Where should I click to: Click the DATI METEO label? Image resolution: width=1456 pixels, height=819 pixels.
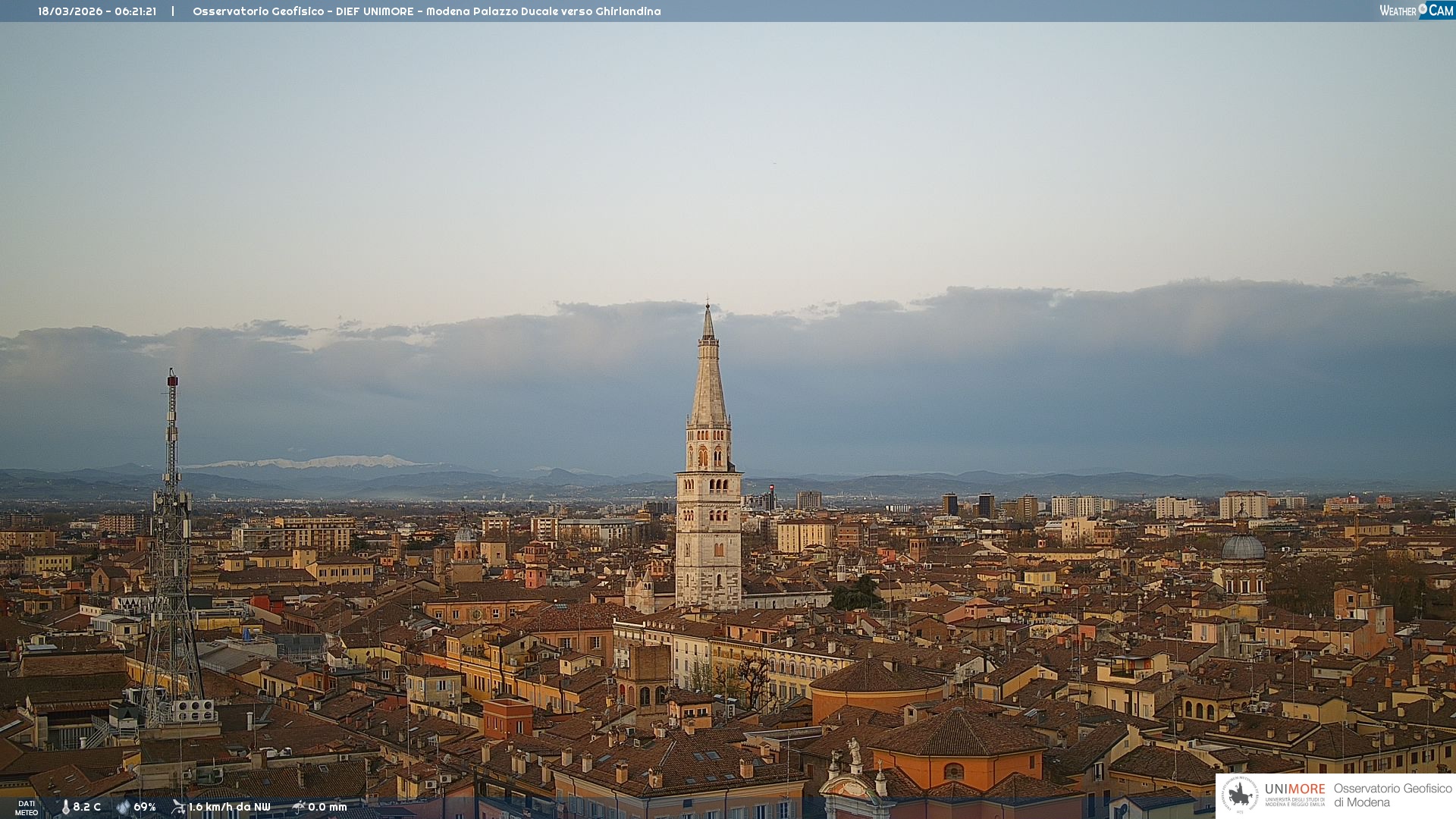pos(27,808)
